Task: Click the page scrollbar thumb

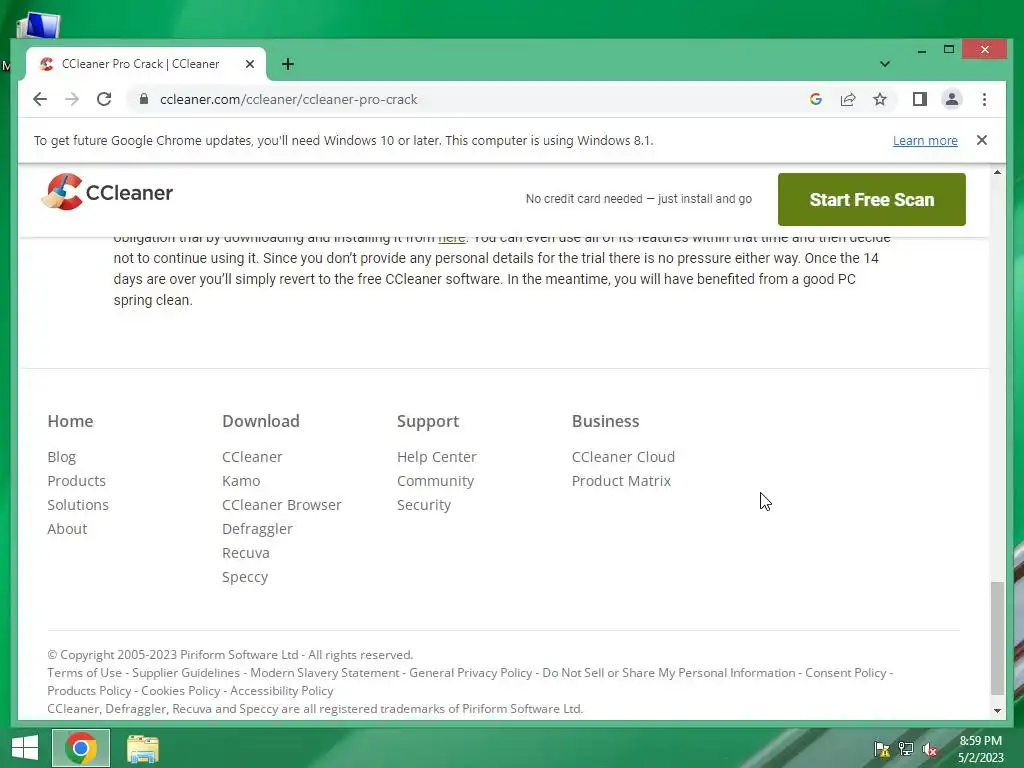Action: tap(997, 638)
